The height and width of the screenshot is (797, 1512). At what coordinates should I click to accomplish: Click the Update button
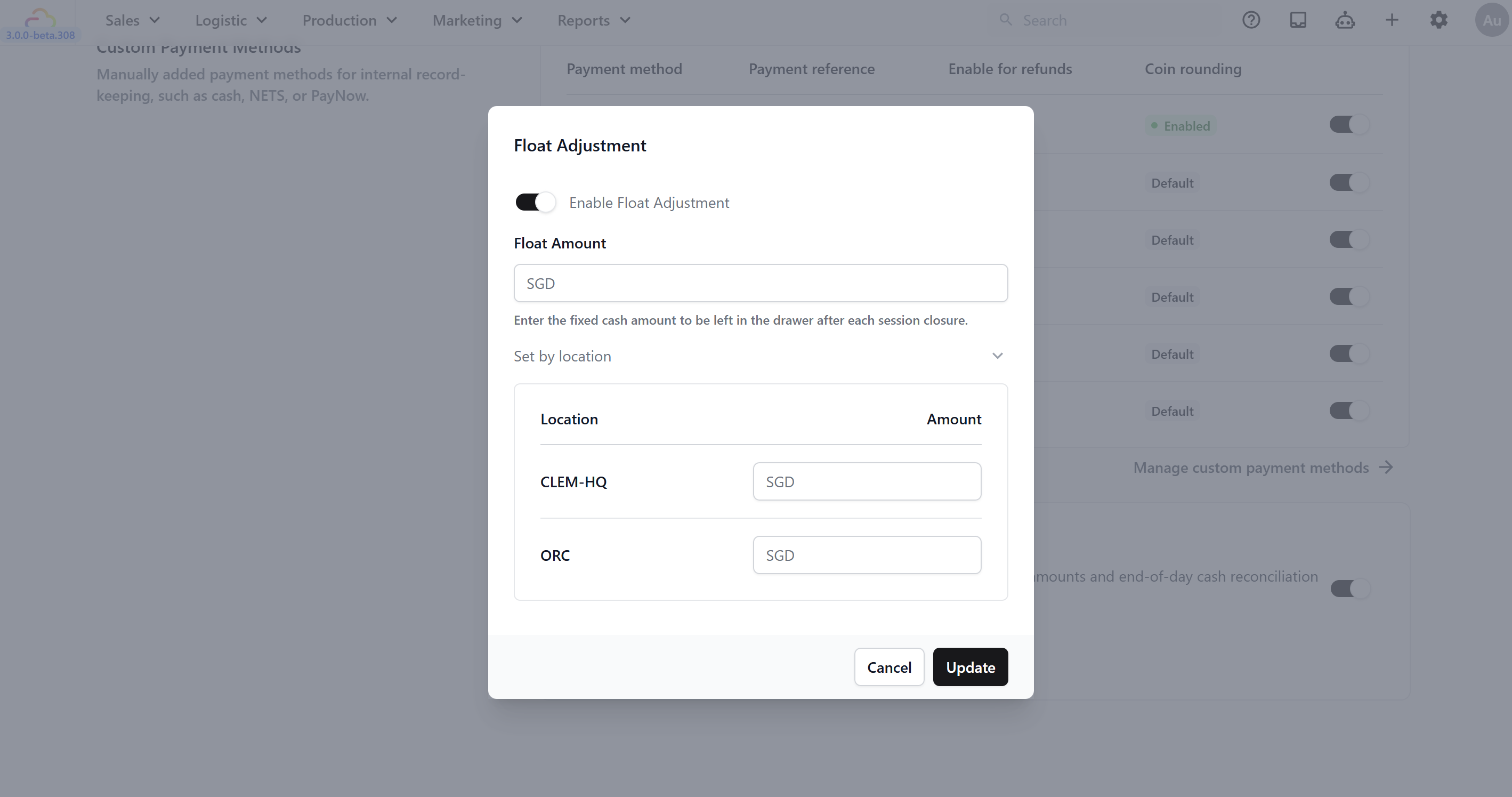(970, 666)
